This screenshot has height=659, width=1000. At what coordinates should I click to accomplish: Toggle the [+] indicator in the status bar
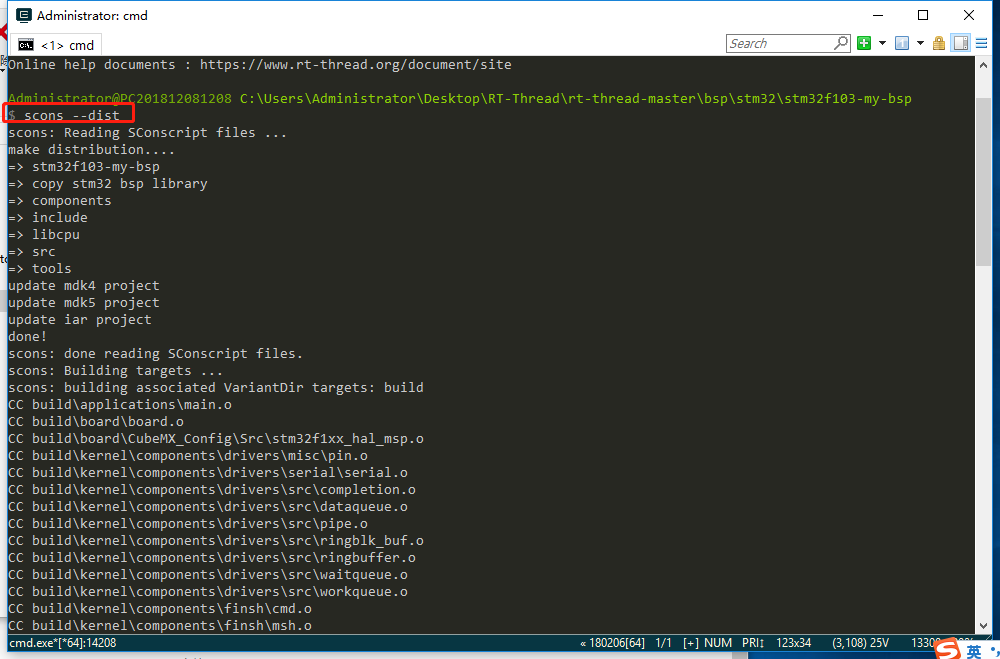(690, 643)
